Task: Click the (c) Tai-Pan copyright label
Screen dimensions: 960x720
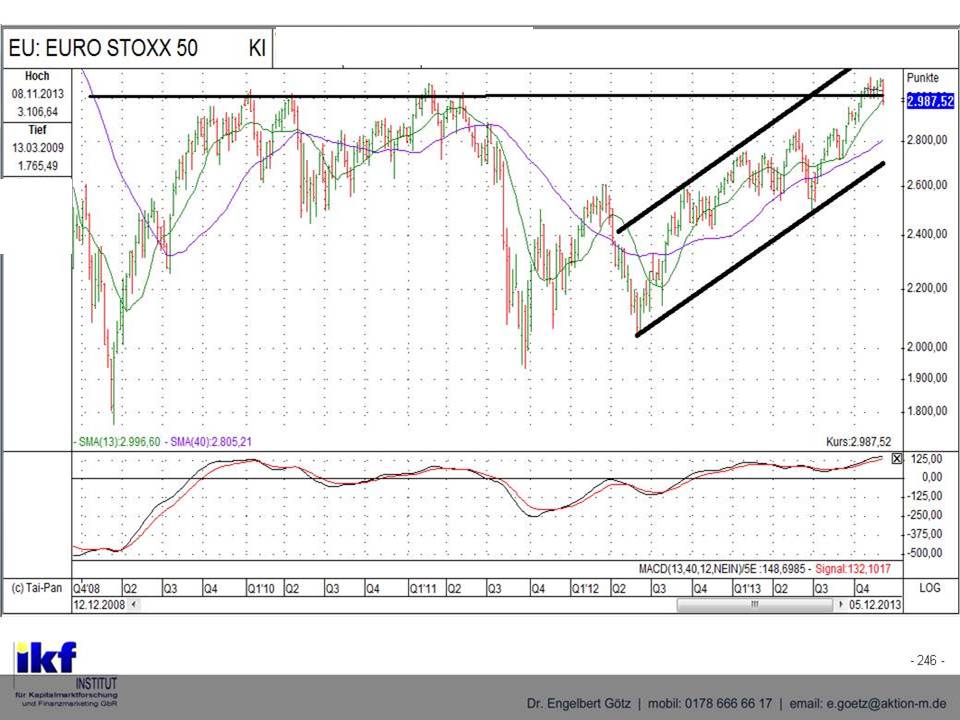Action: (x=37, y=588)
